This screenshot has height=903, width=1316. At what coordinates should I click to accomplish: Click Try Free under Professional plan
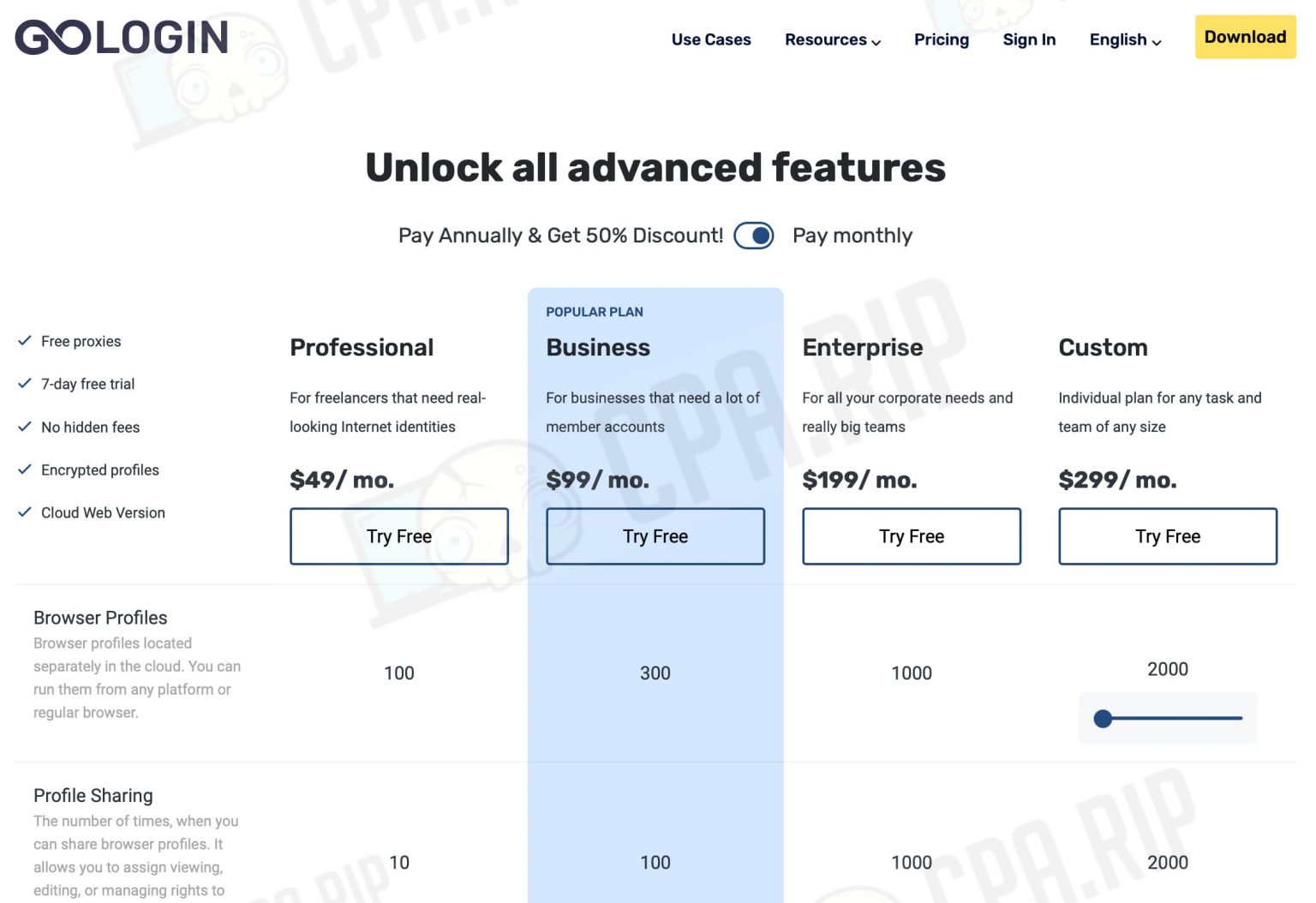point(398,536)
